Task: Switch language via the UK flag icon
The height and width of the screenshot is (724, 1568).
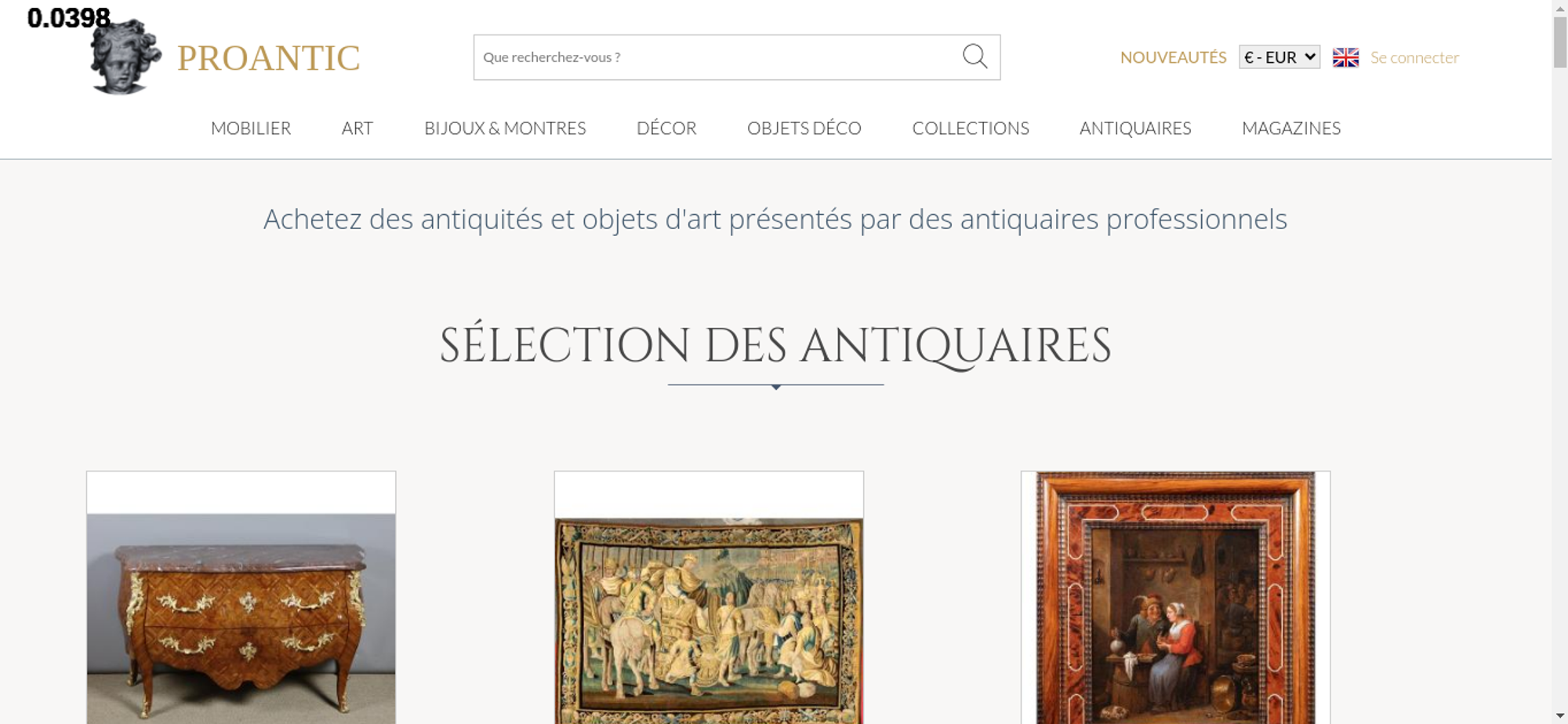Action: click(1345, 57)
